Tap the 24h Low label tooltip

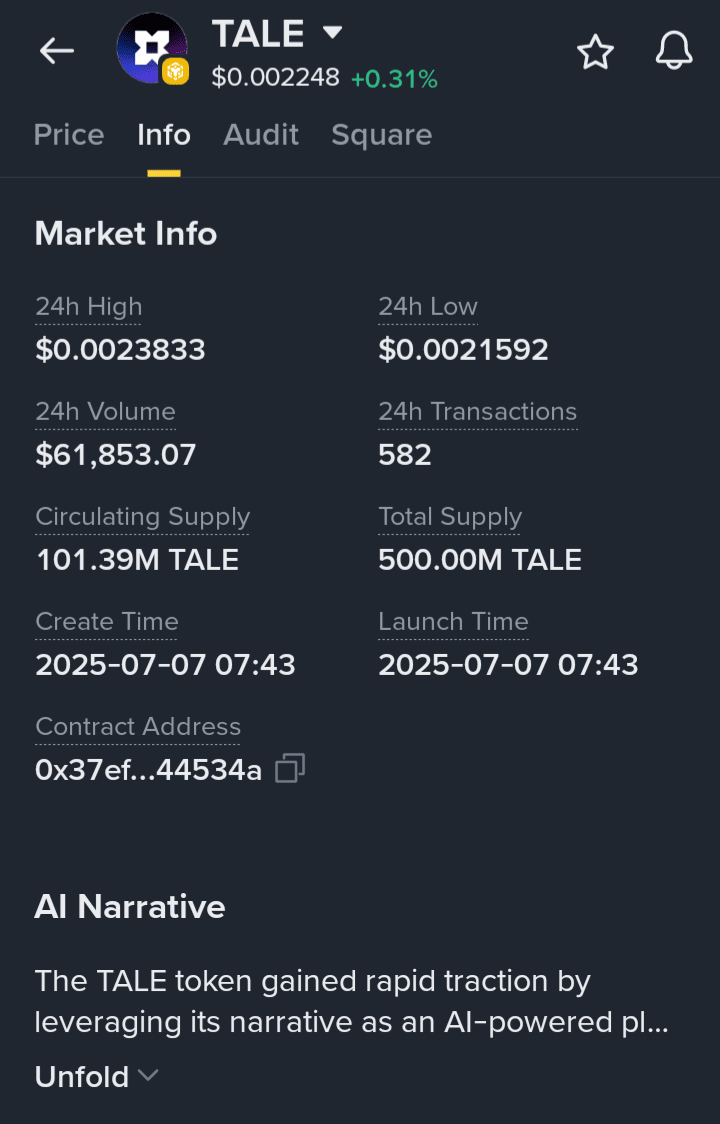point(427,307)
